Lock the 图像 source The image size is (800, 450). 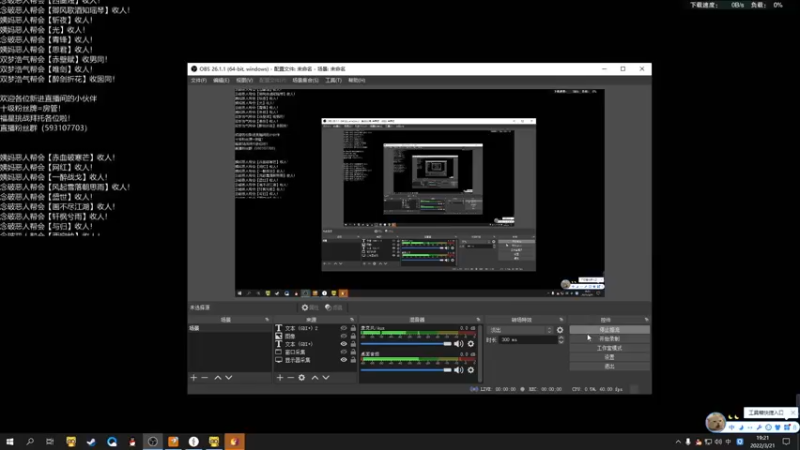[353, 336]
